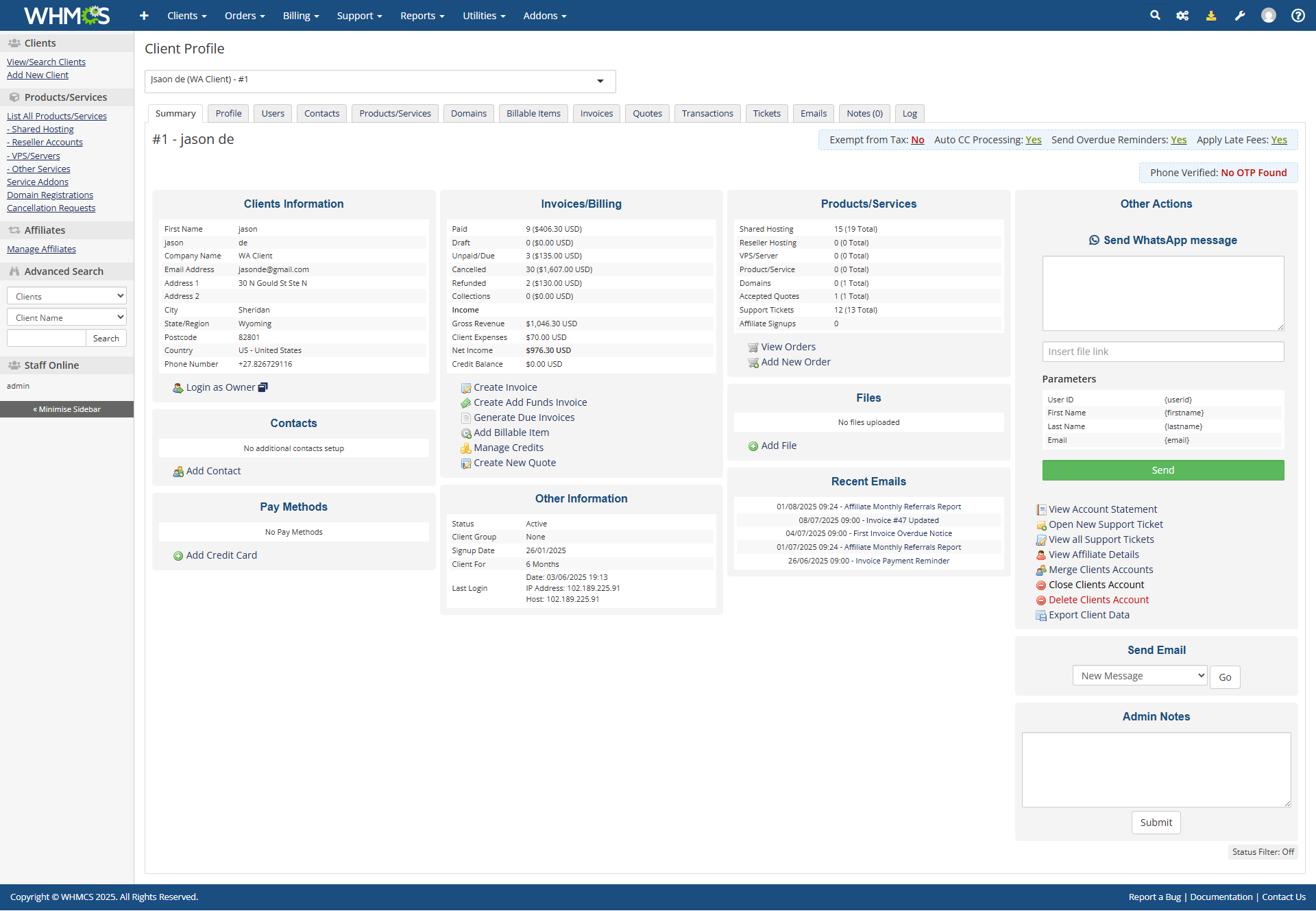Toggle the Status Filter Off label

coord(1263,852)
